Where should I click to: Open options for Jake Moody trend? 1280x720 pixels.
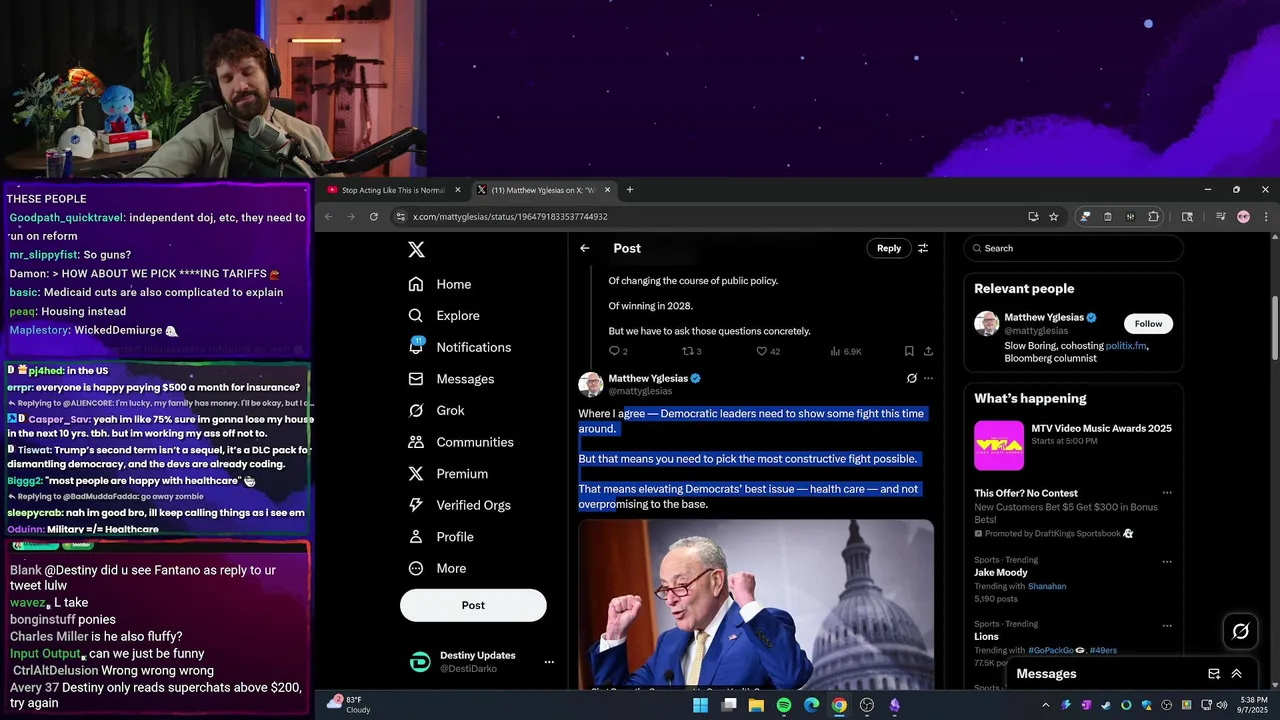click(x=1166, y=562)
